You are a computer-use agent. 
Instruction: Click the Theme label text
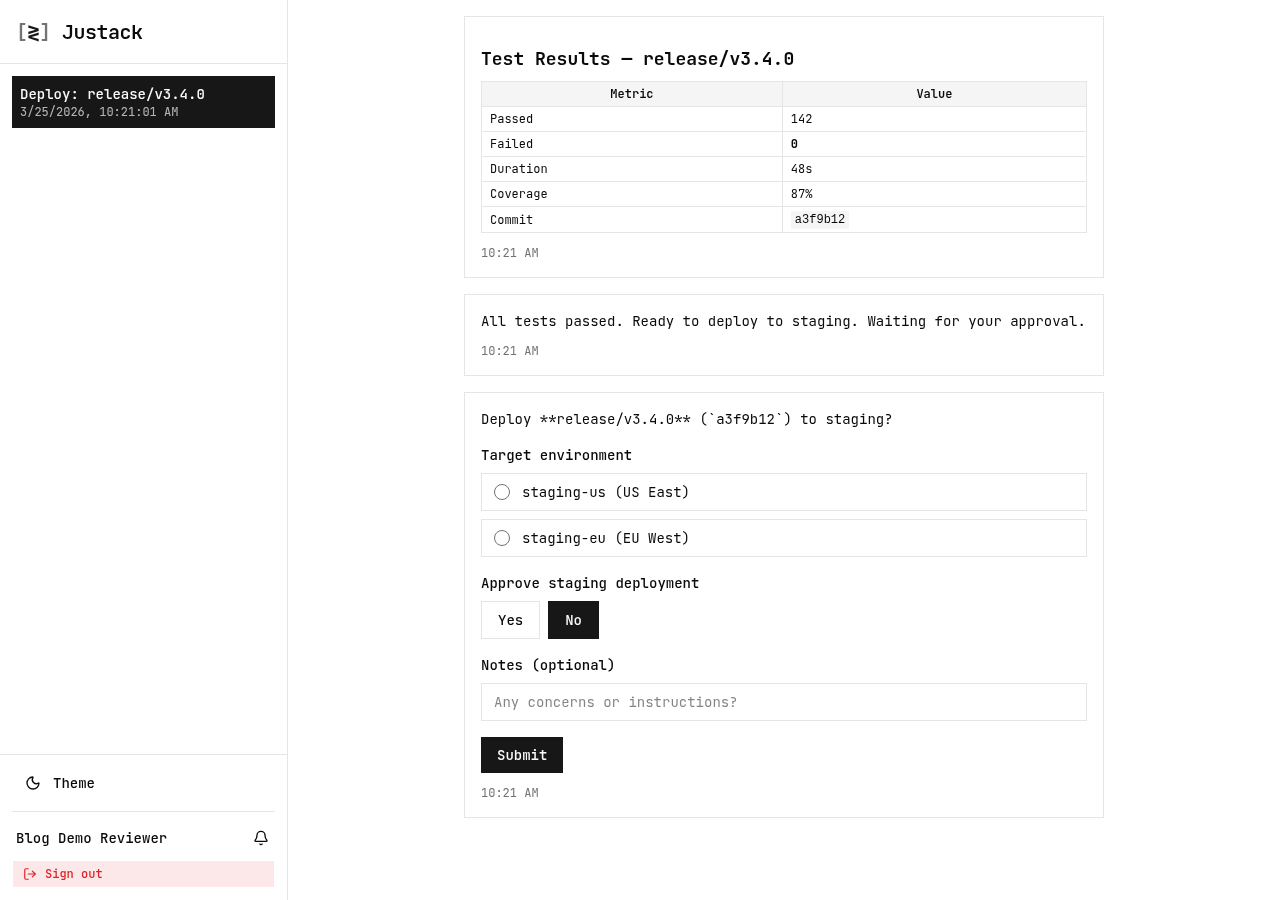pyautogui.click(x=74, y=783)
